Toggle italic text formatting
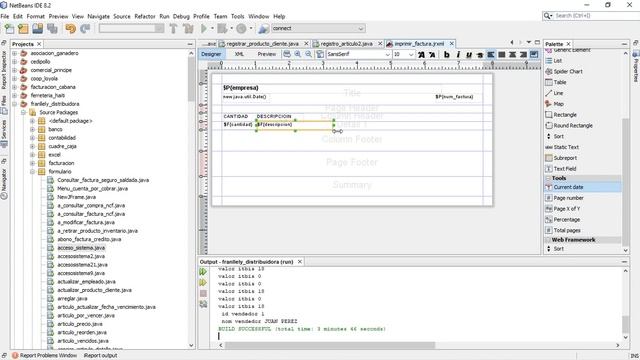 458,54
